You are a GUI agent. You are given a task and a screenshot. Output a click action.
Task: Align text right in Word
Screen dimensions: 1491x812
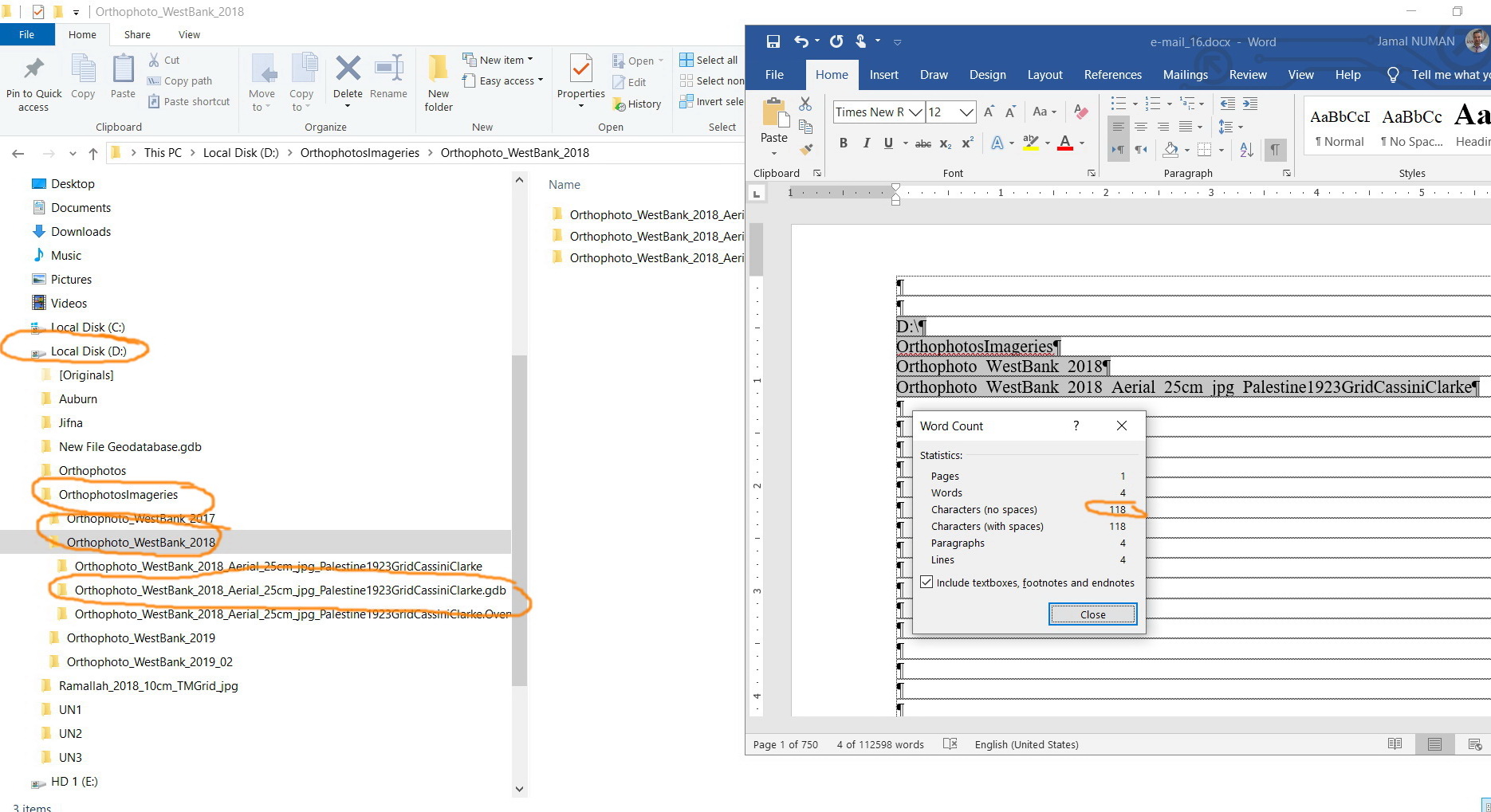pos(1163,127)
